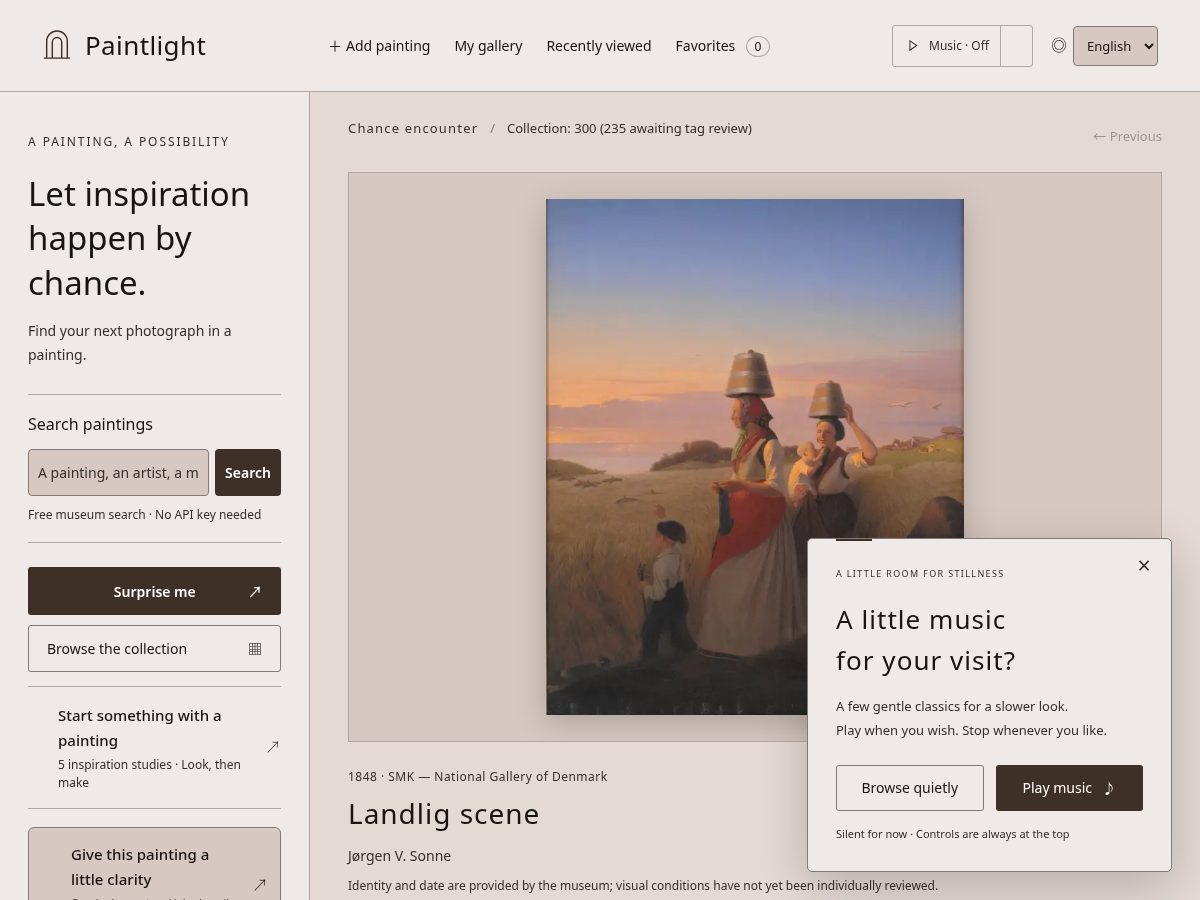The height and width of the screenshot is (900, 1200).
Task: Toggle the Music Off play button in the header
Action: click(947, 46)
